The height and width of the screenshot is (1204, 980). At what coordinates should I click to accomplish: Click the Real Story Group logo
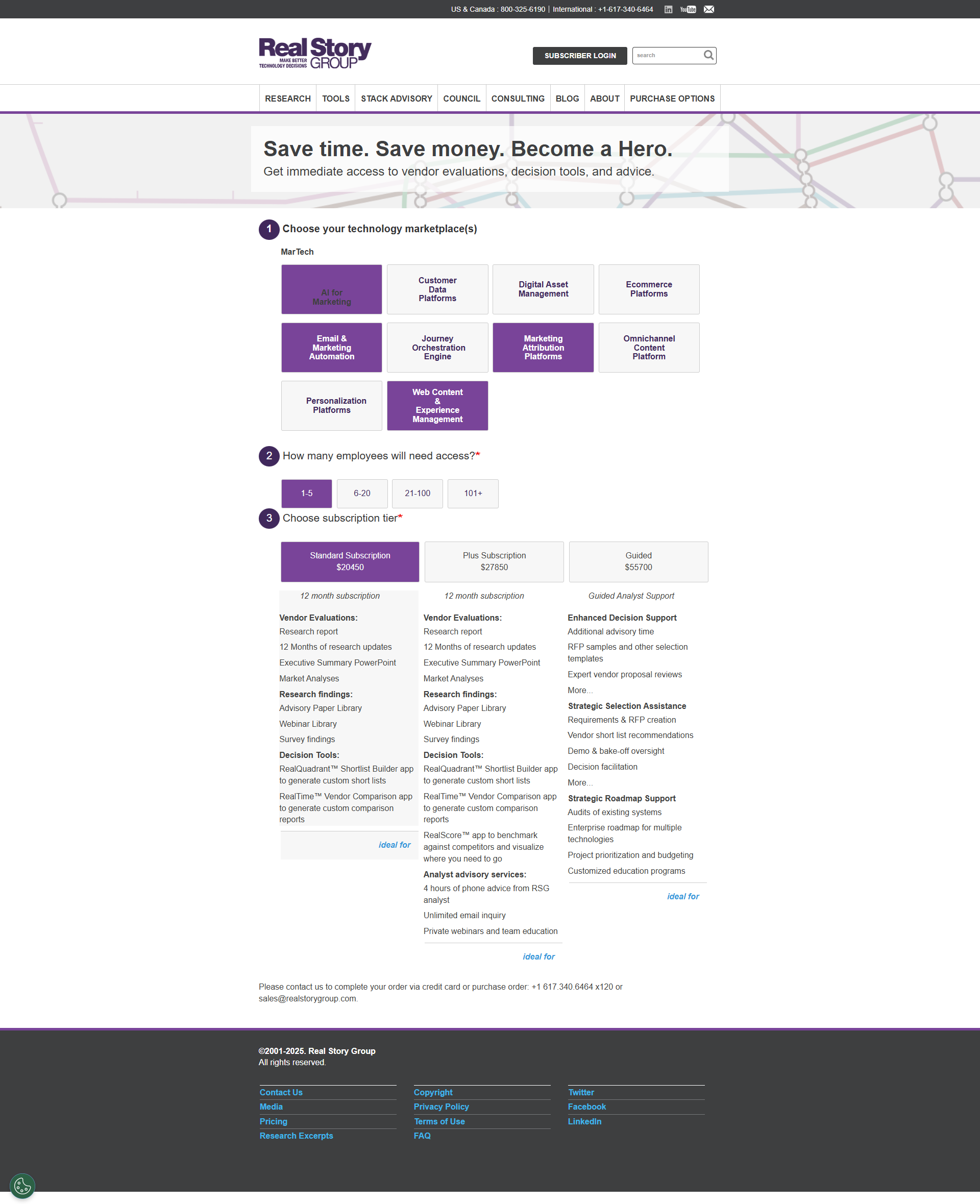click(x=315, y=53)
